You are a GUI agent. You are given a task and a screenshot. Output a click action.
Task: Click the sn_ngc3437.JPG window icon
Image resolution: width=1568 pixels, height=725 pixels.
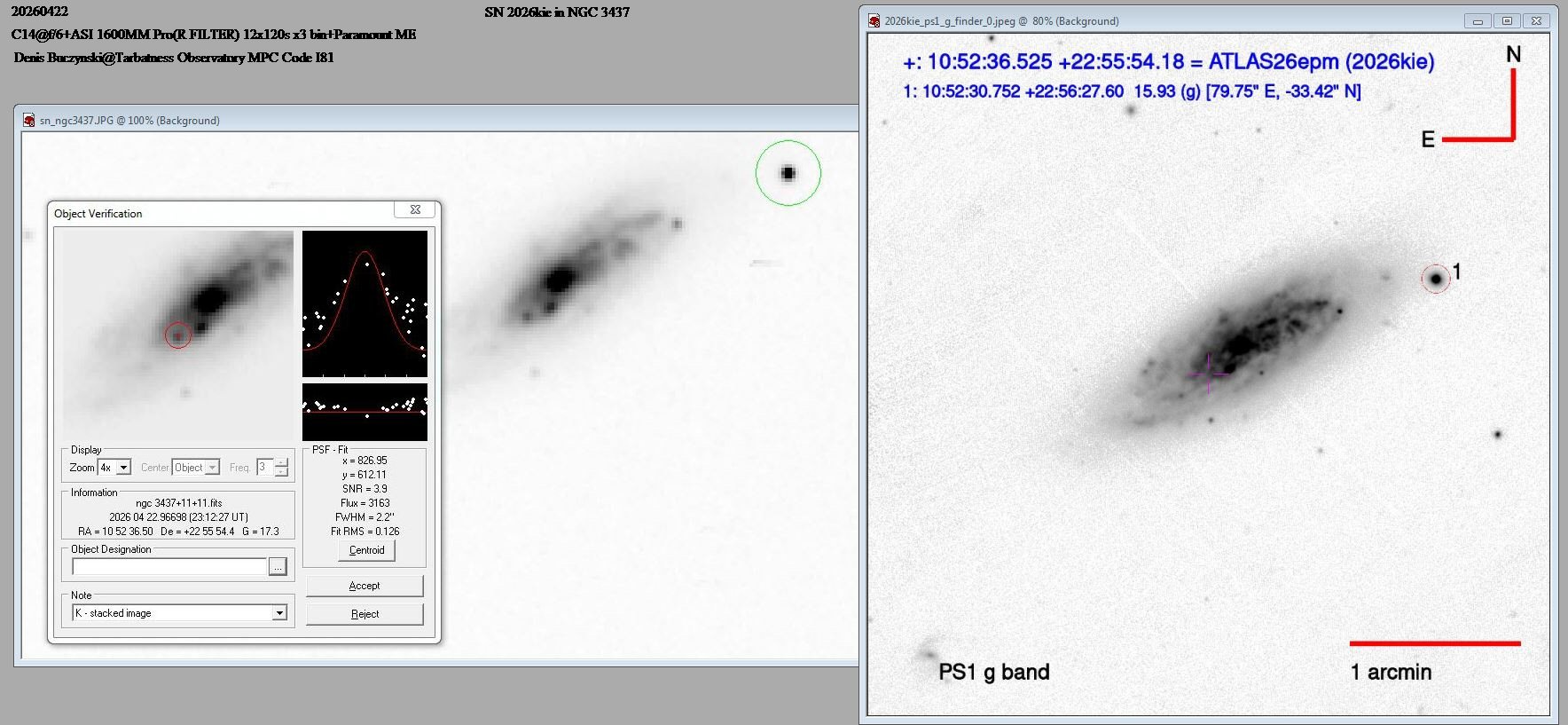(x=29, y=121)
